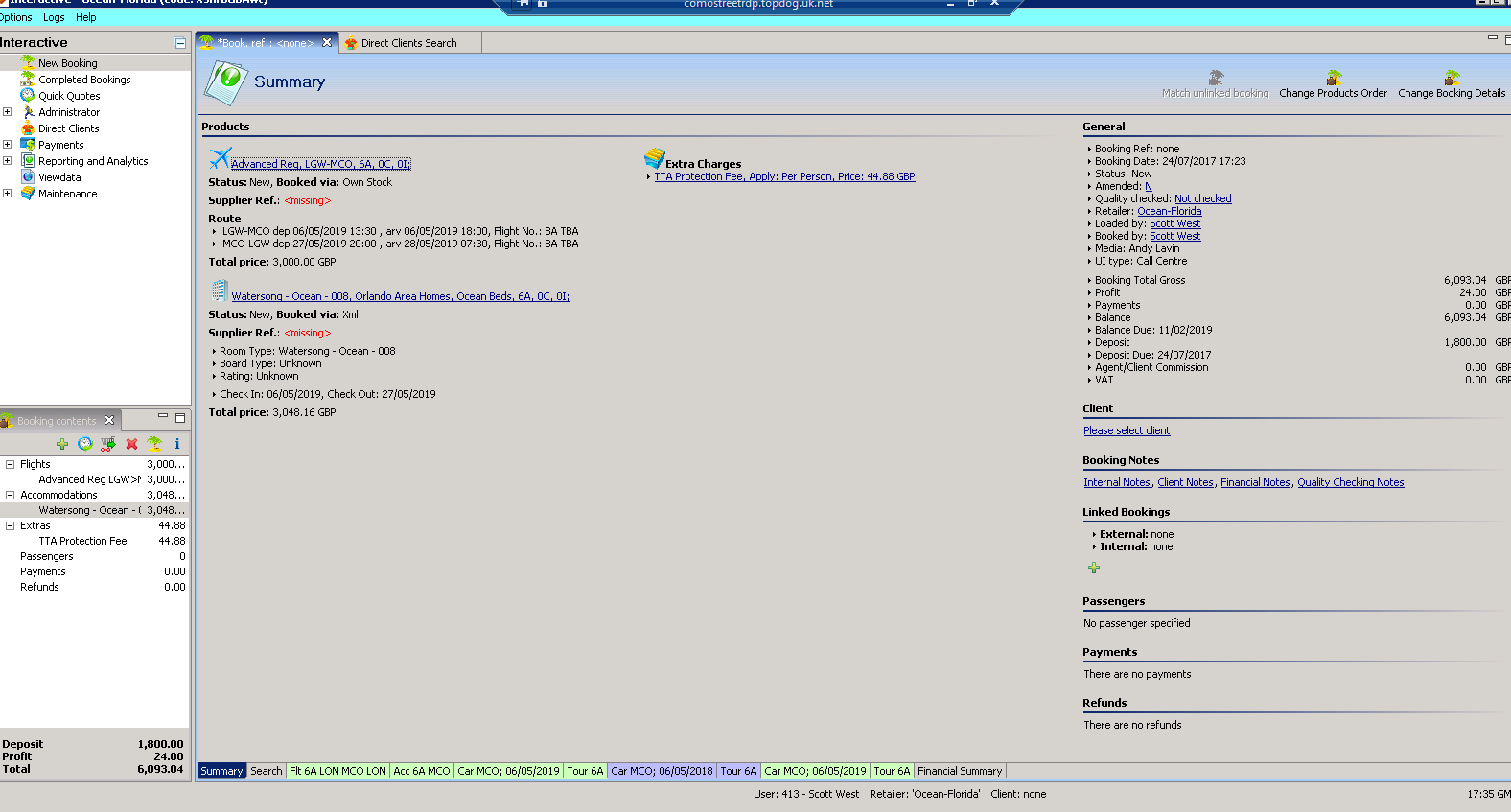Click the Reporting and Analytics icon
Viewport: 1511px width, 812px height.
coord(28,160)
